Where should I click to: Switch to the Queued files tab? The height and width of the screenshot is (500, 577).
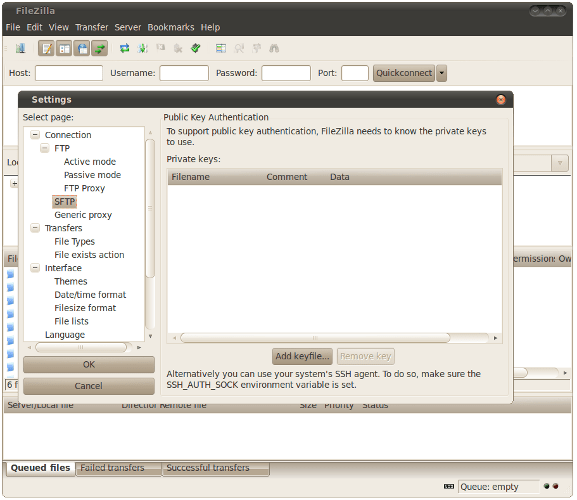point(40,468)
